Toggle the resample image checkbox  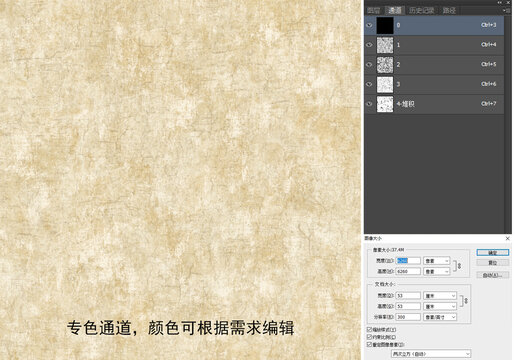click(369, 344)
